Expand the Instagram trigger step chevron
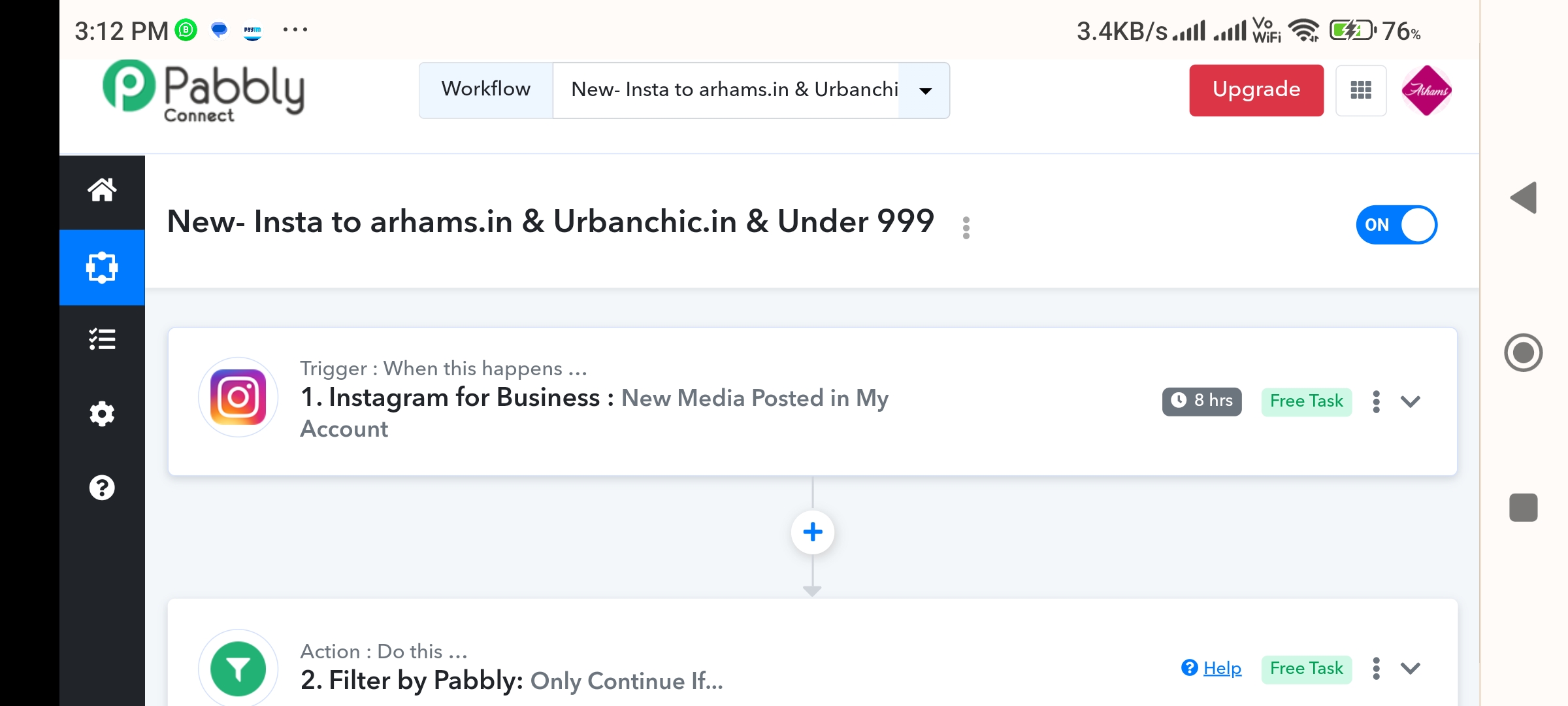Viewport: 1568px width, 706px height. point(1411,401)
